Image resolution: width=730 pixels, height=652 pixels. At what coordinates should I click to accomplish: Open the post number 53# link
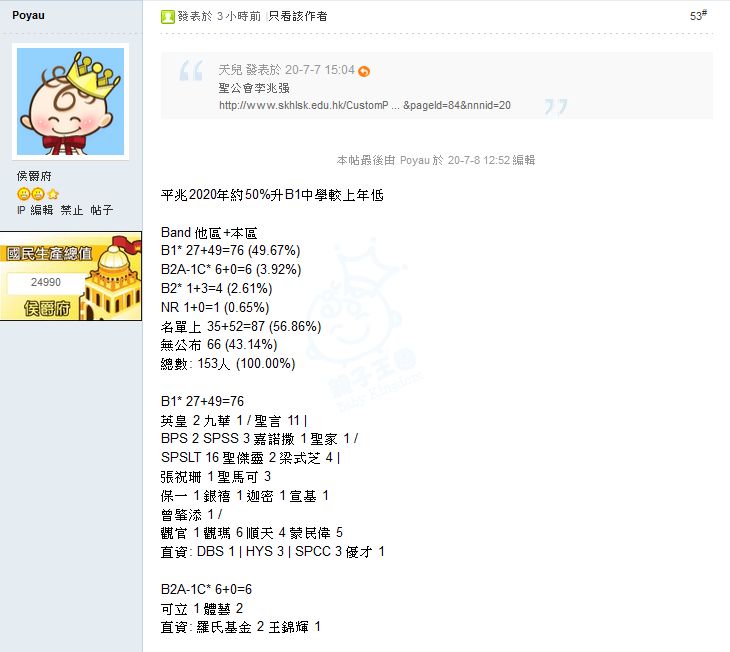point(698,15)
